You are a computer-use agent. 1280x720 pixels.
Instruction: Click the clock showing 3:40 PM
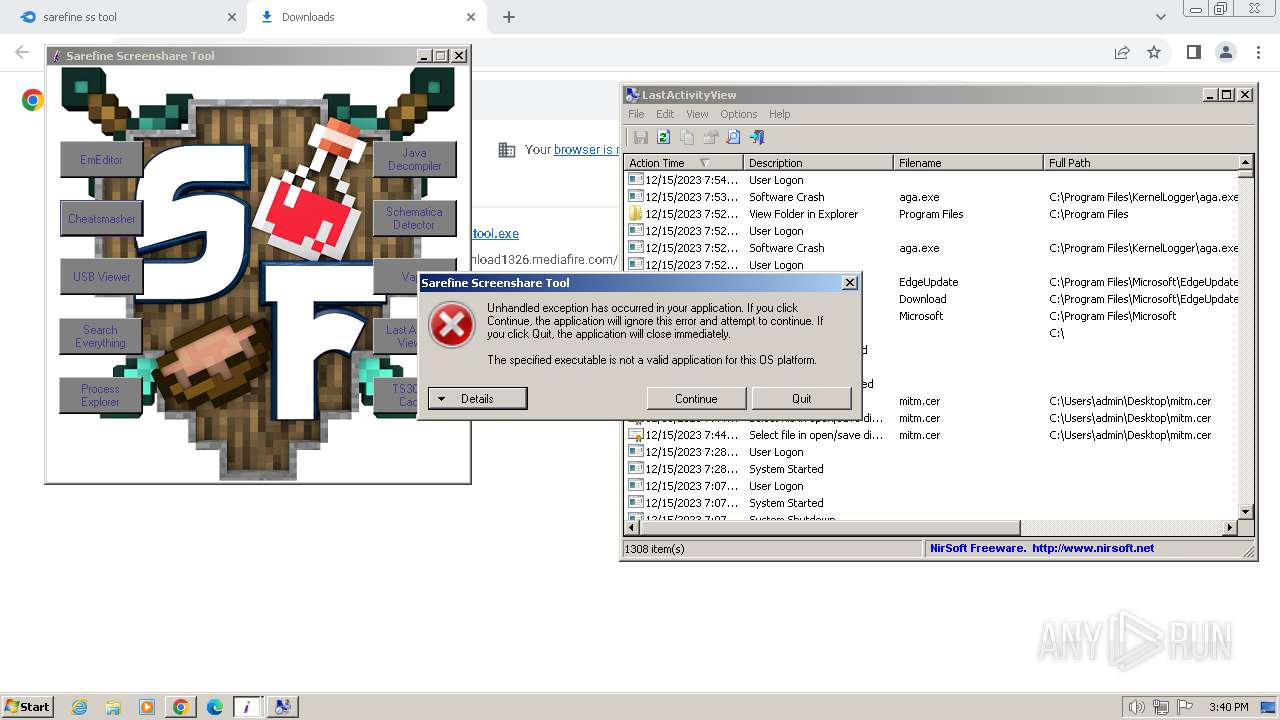click(1228, 707)
